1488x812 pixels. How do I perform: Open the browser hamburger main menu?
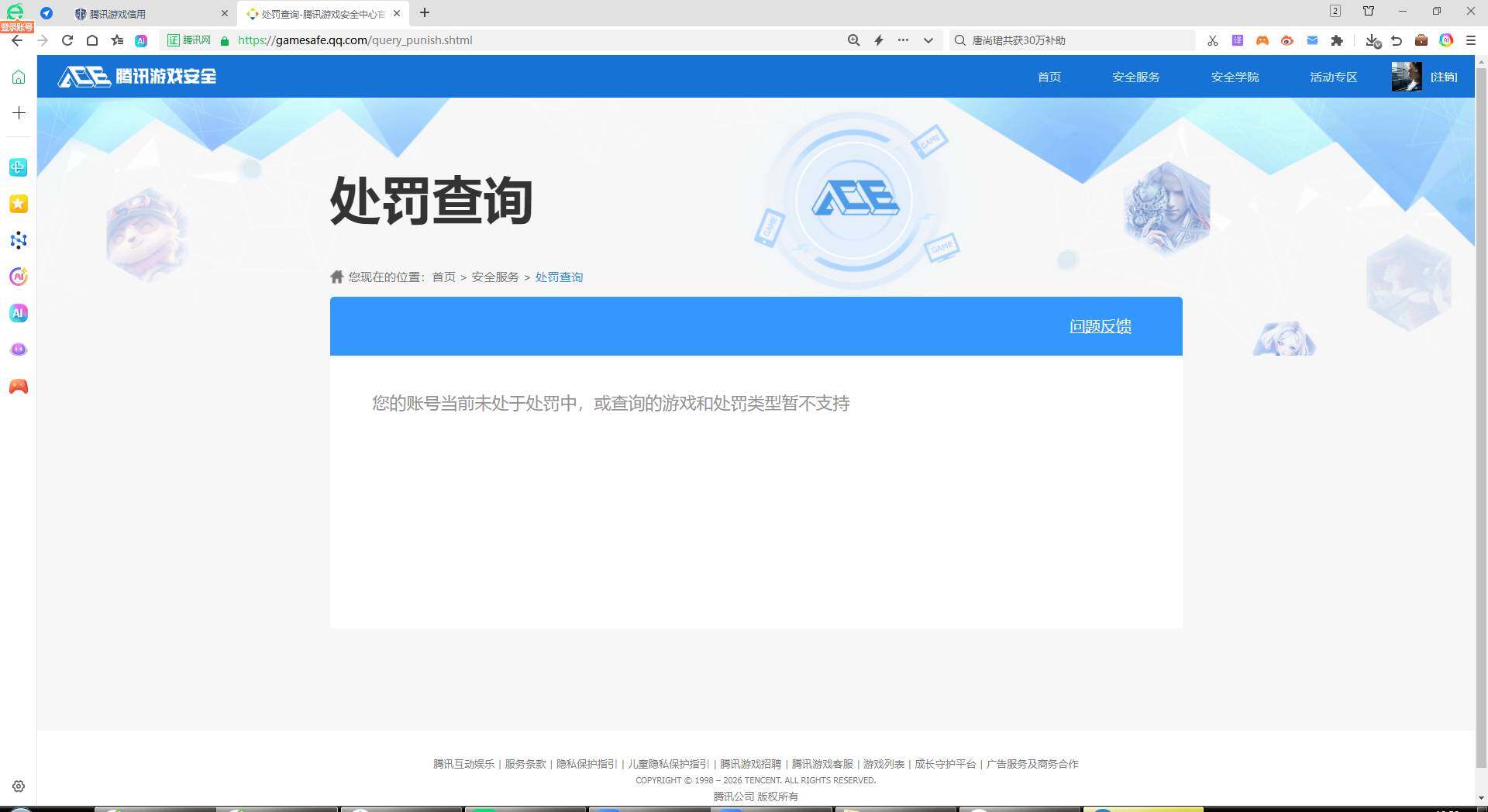coord(1471,40)
